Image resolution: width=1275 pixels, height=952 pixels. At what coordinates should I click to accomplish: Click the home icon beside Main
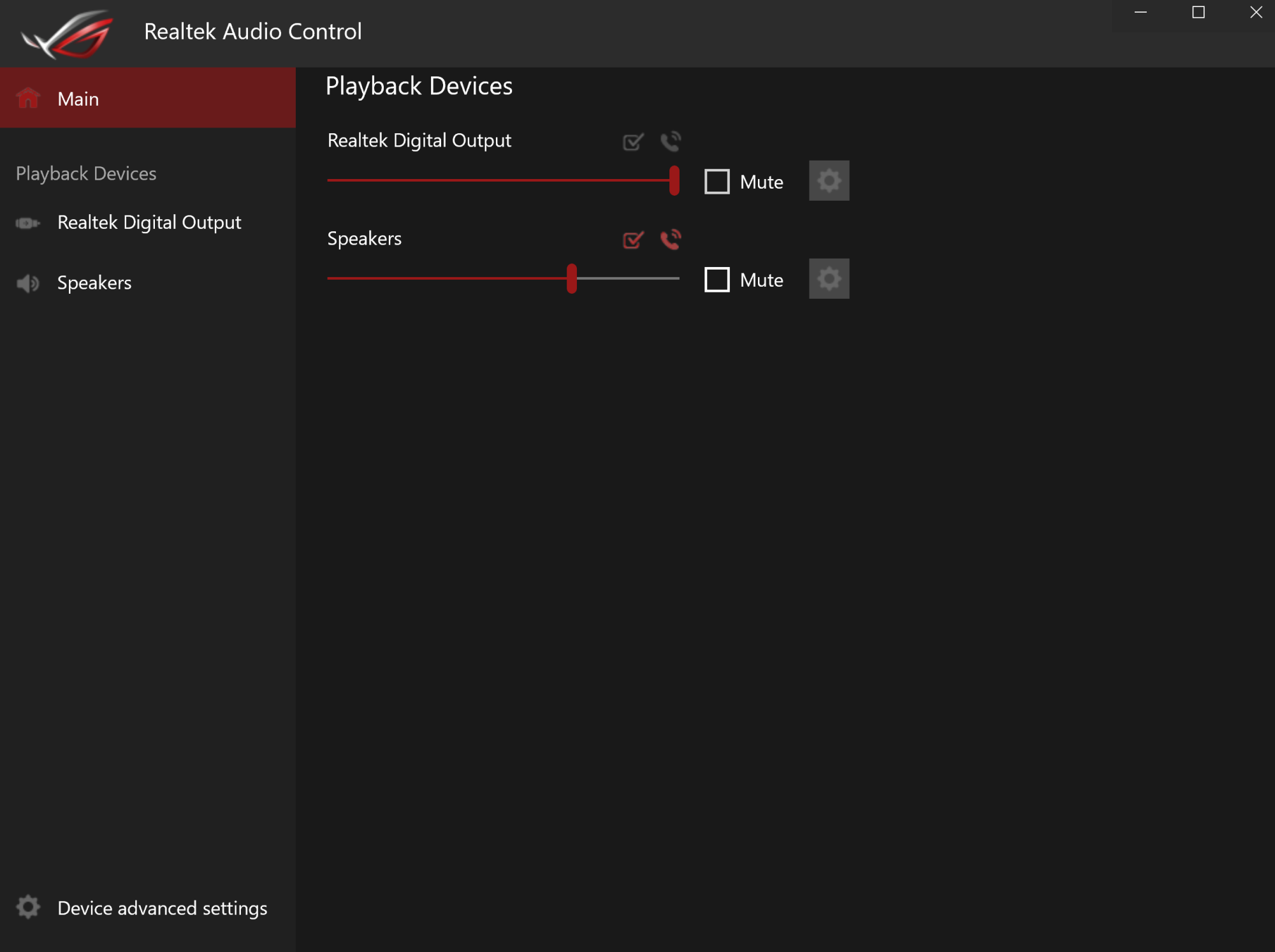(x=28, y=98)
